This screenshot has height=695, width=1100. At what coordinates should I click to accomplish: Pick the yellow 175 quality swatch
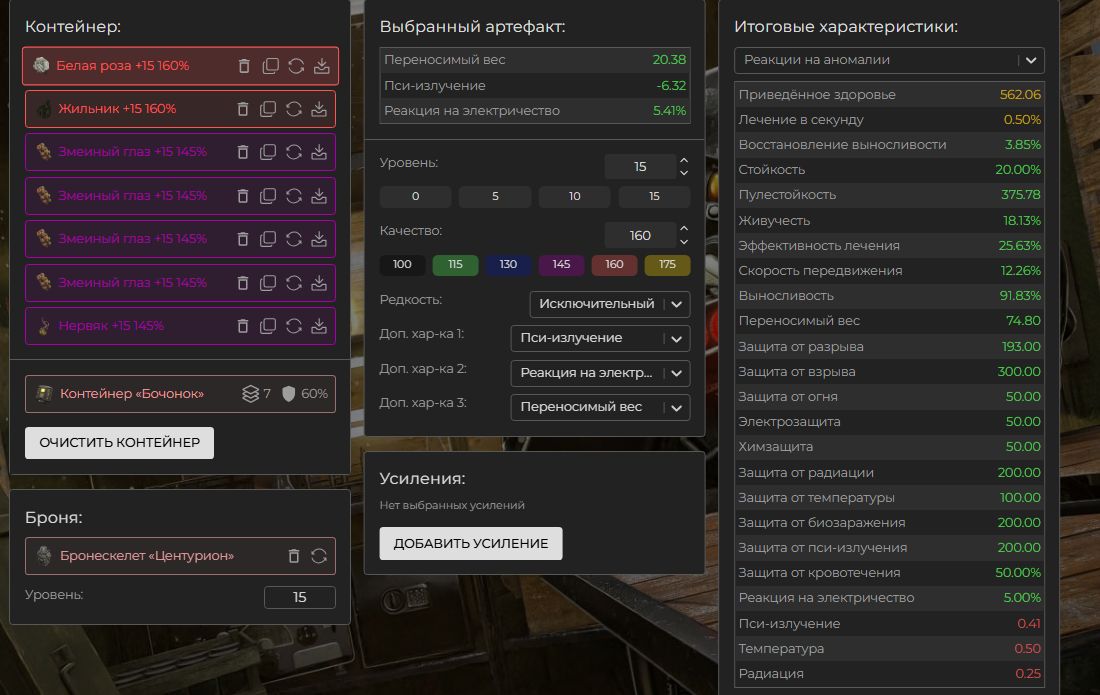667,266
